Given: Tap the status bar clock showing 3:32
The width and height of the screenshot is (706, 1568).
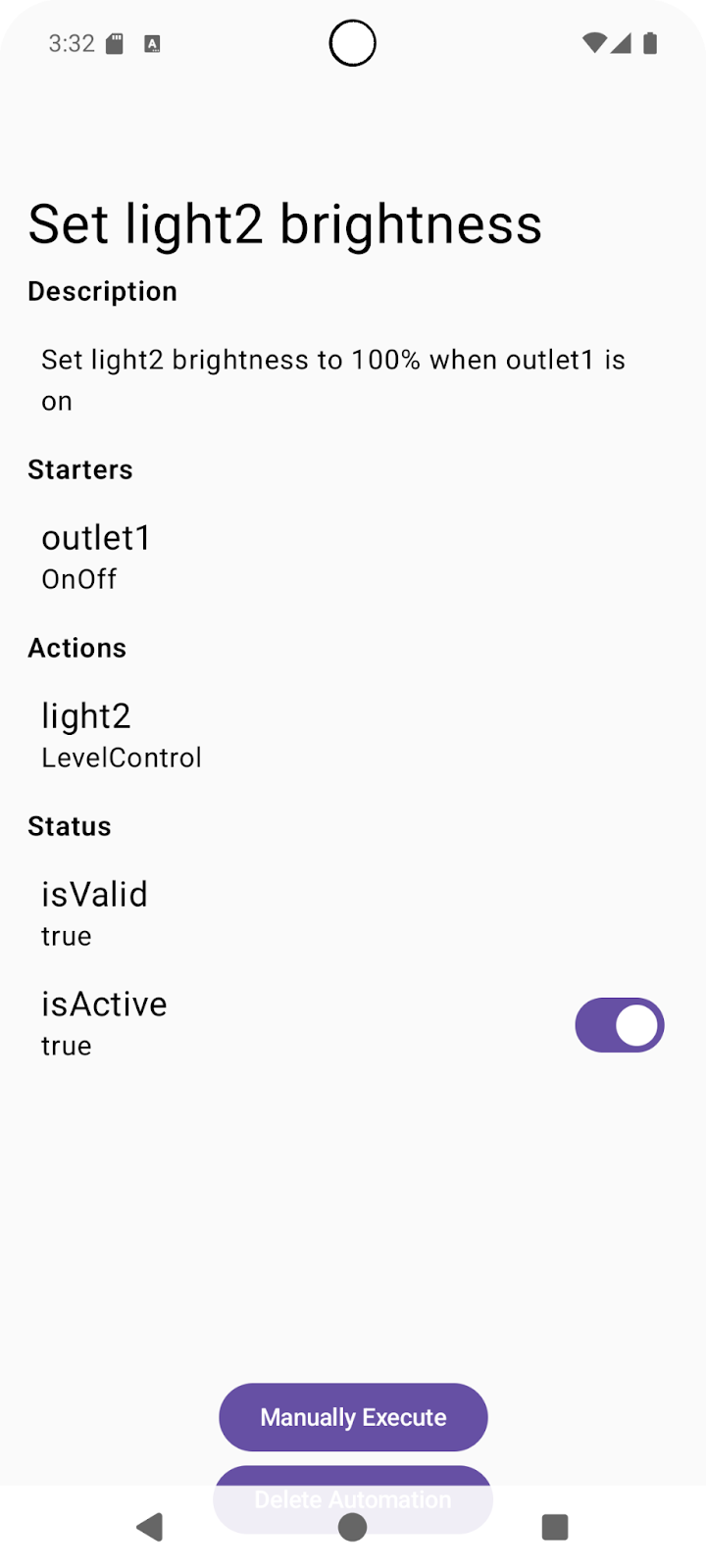Looking at the screenshot, I should pyautogui.click(x=72, y=43).
